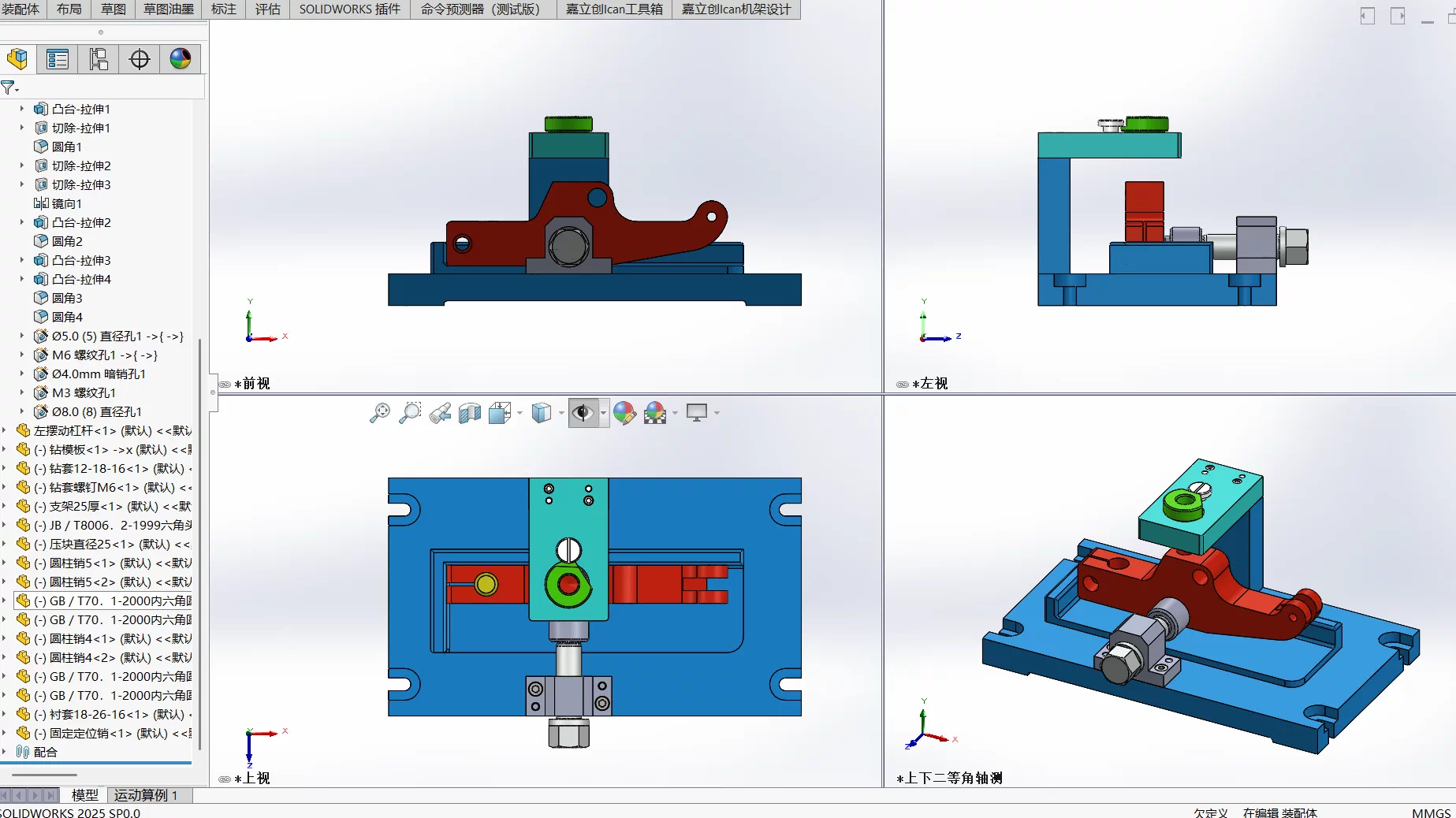Click the link-views chain icon beside 左视
Screen dimensions: 1456x818
tap(903, 385)
